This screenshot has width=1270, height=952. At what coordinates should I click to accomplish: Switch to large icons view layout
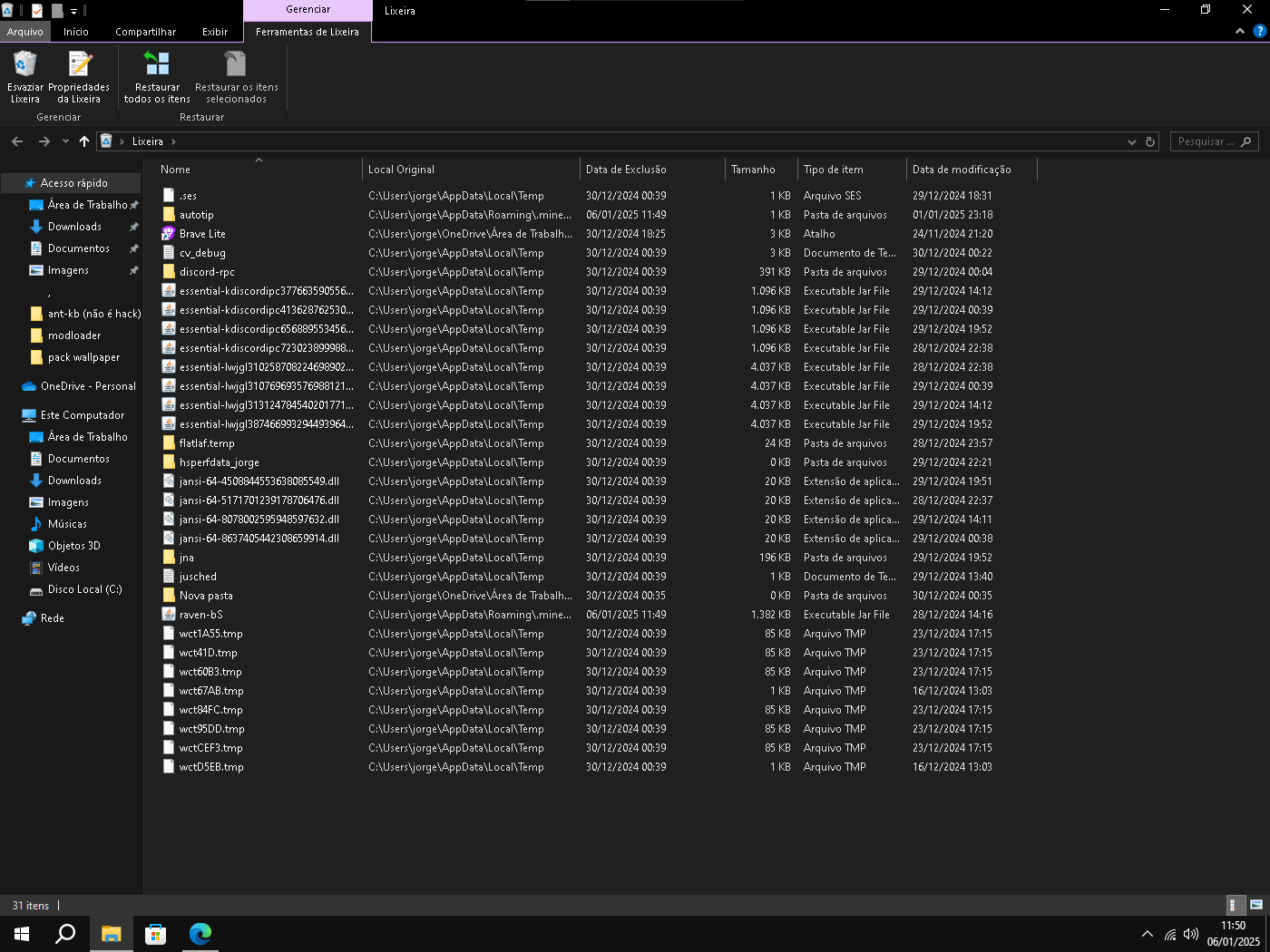click(1256, 905)
